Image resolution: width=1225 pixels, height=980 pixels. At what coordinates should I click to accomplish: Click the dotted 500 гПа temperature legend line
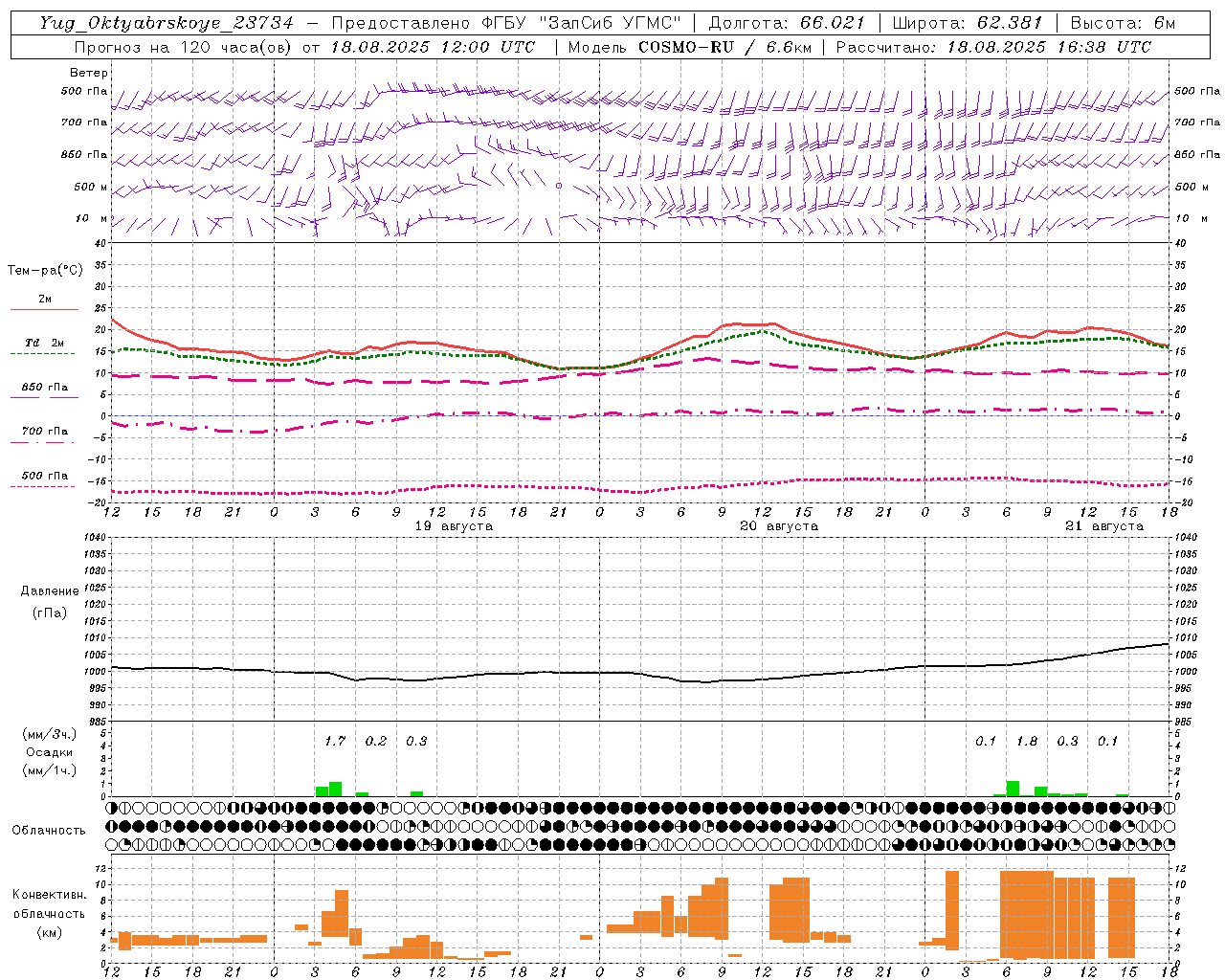[43, 486]
